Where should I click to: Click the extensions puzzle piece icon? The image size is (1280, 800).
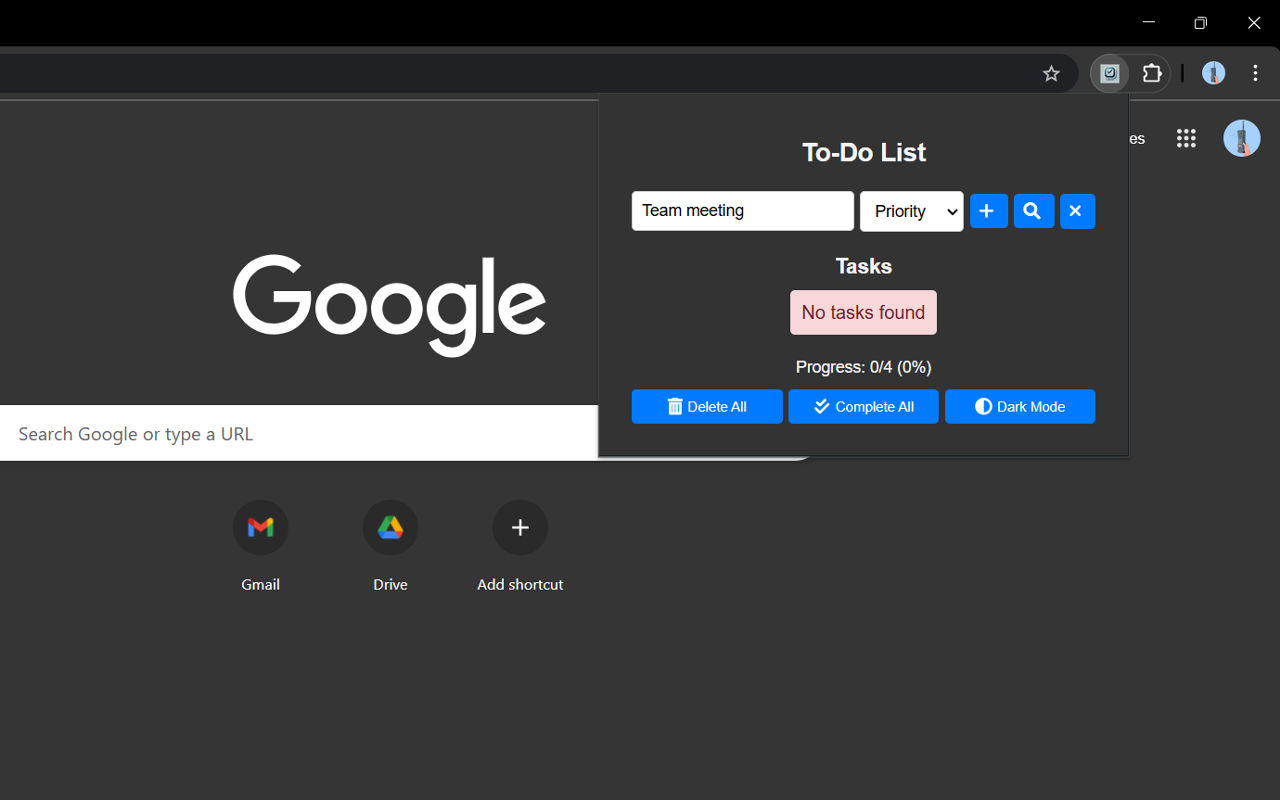pyautogui.click(x=1152, y=73)
